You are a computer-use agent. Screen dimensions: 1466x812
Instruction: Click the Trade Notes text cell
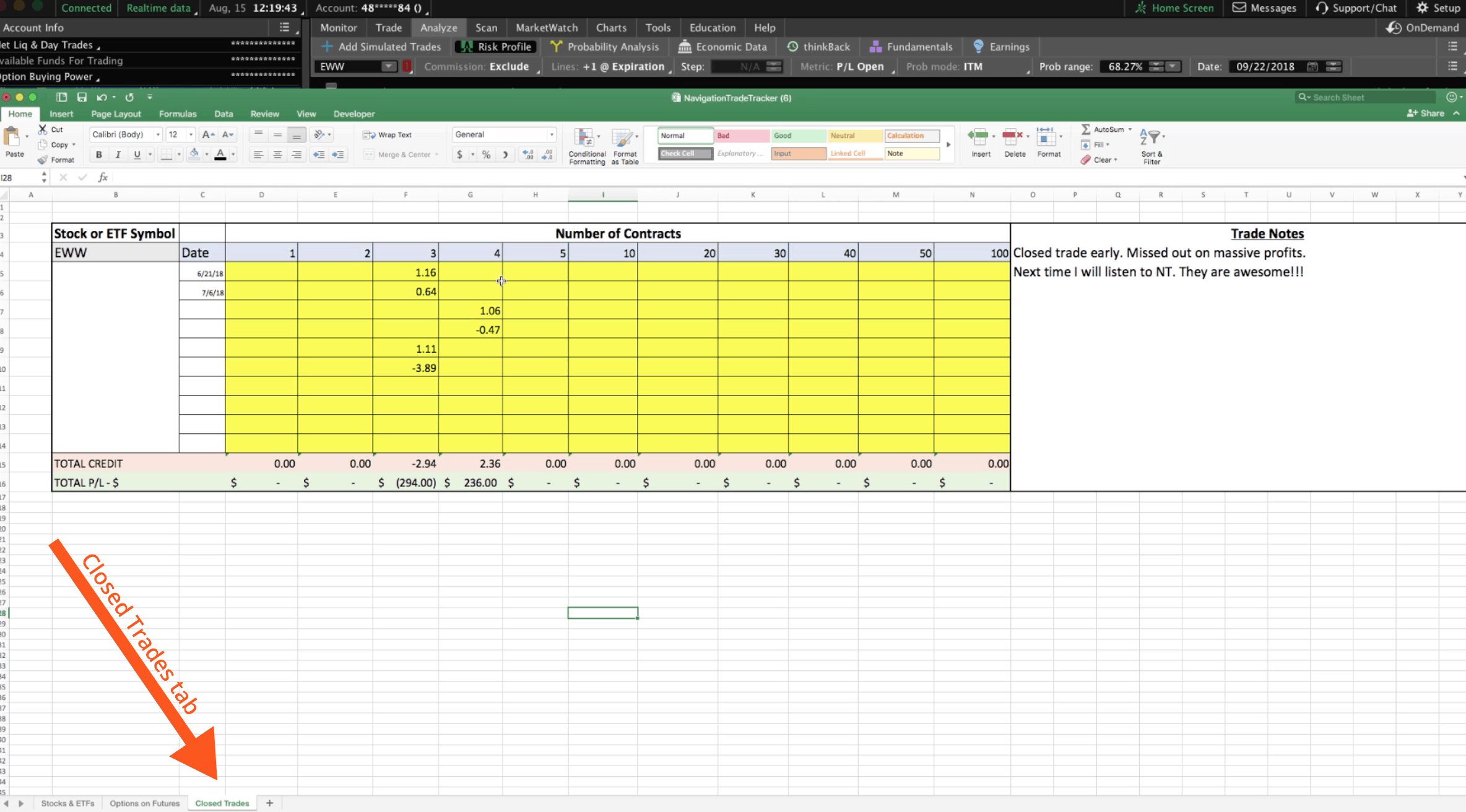(x=1267, y=233)
